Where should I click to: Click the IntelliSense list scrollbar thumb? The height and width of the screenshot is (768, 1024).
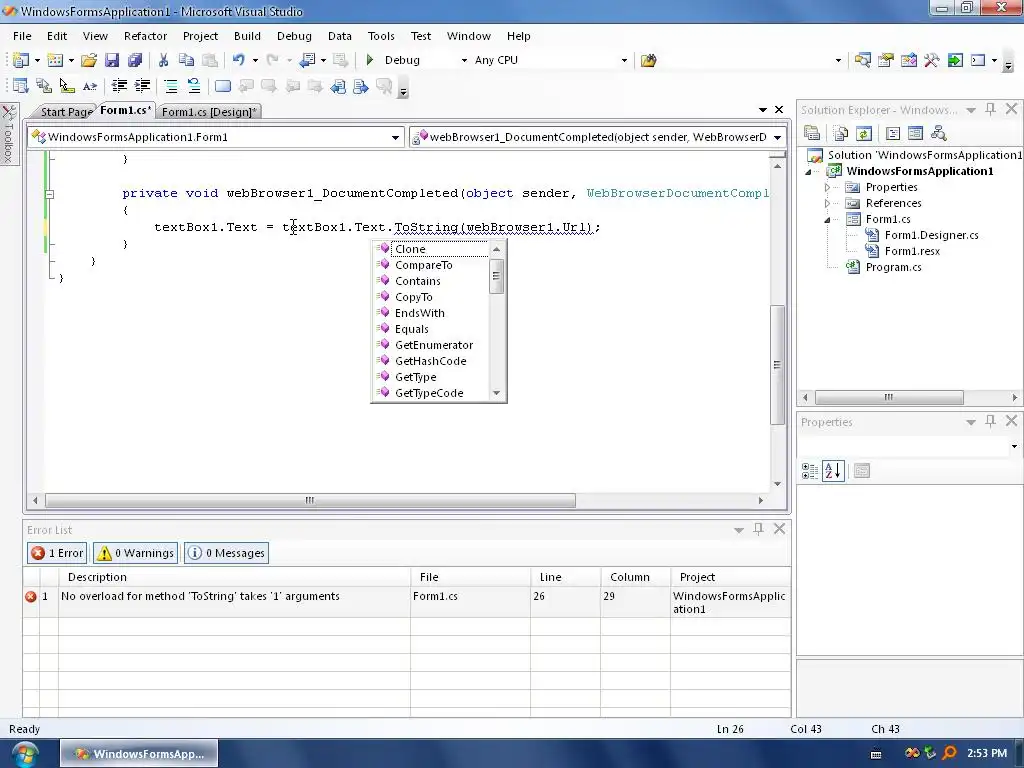(496, 276)
